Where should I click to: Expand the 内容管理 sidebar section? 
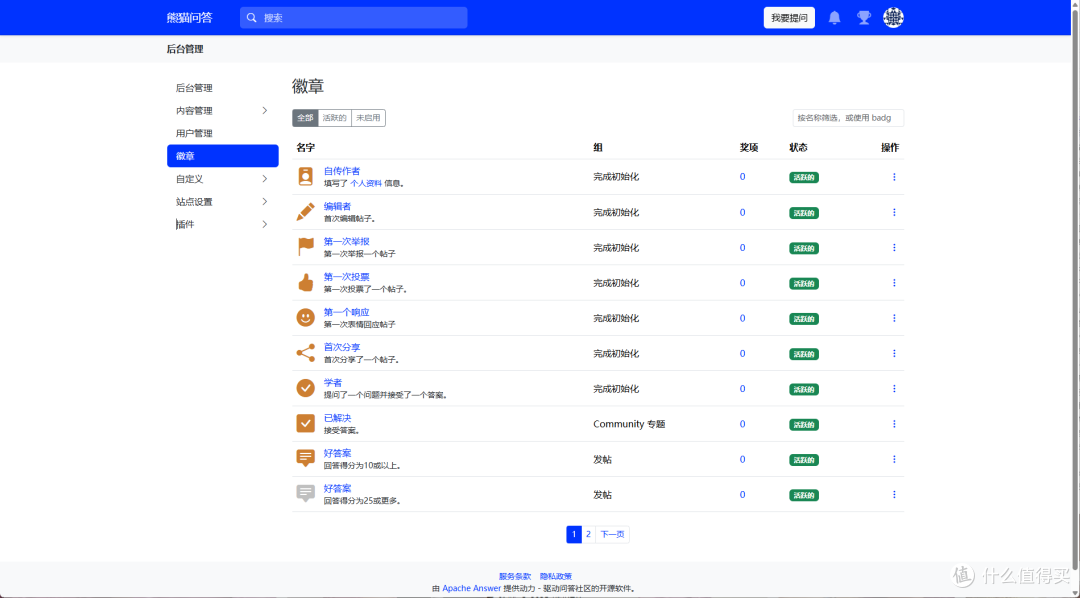222,110
